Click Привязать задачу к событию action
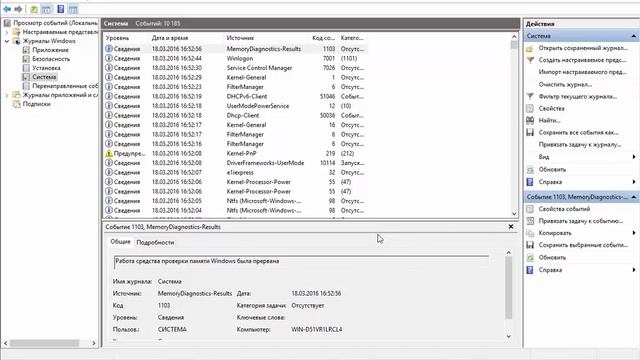The image size is (640, 360). (x=580, y=221)
